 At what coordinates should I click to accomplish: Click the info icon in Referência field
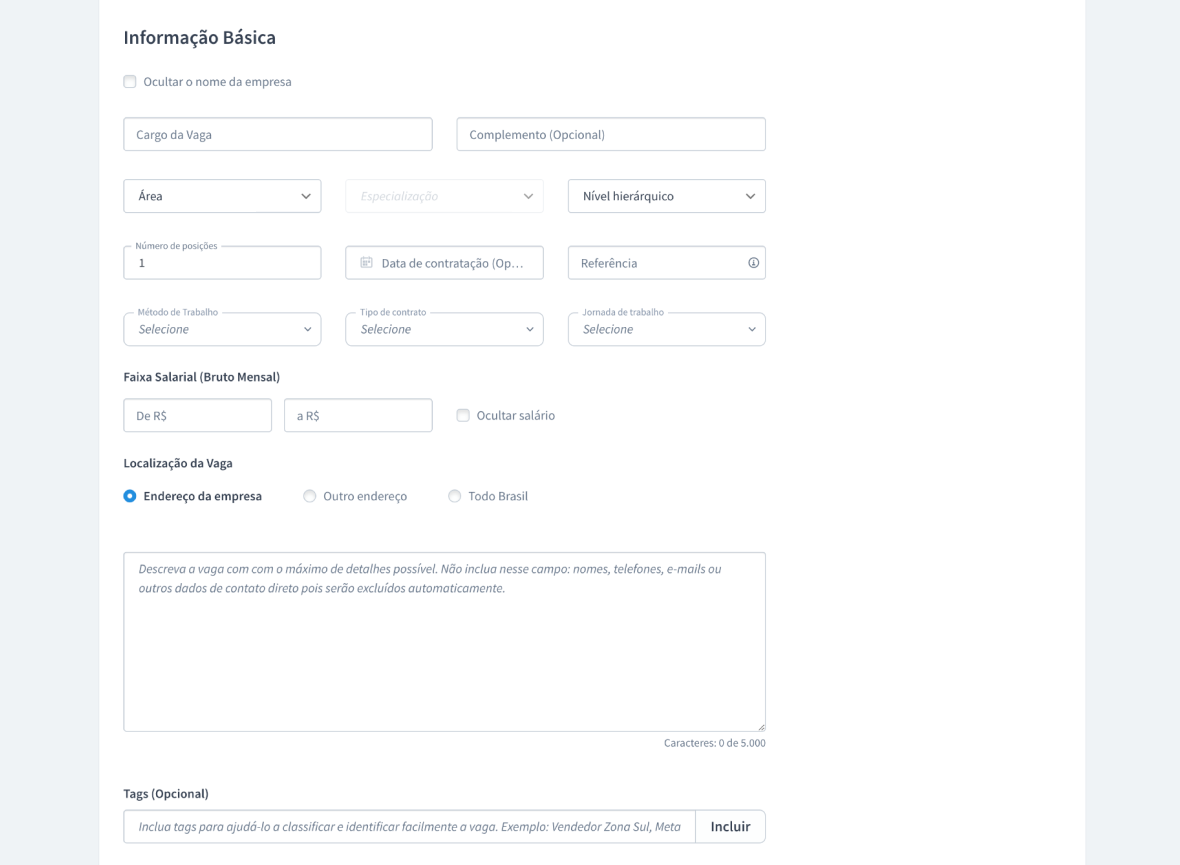753,263
